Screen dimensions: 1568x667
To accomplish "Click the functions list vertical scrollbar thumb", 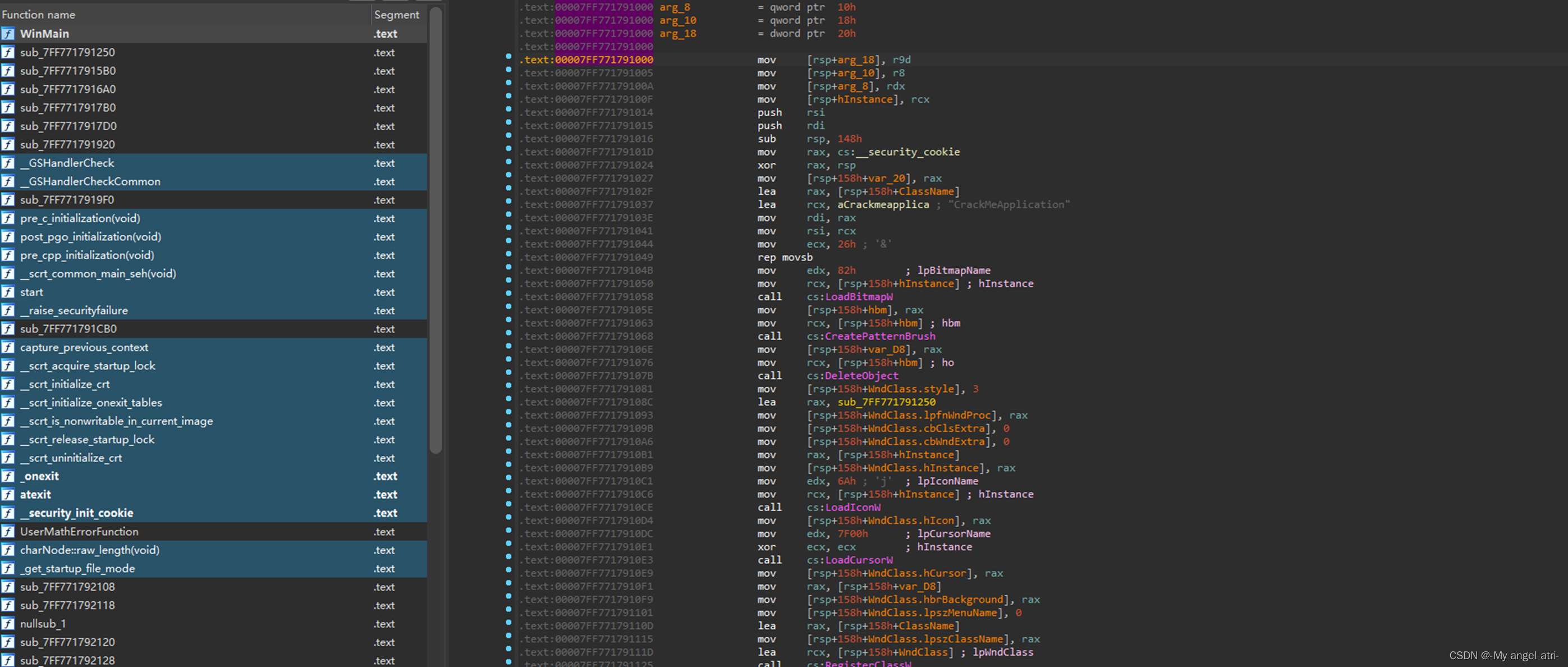I will [x=435, y=230].
